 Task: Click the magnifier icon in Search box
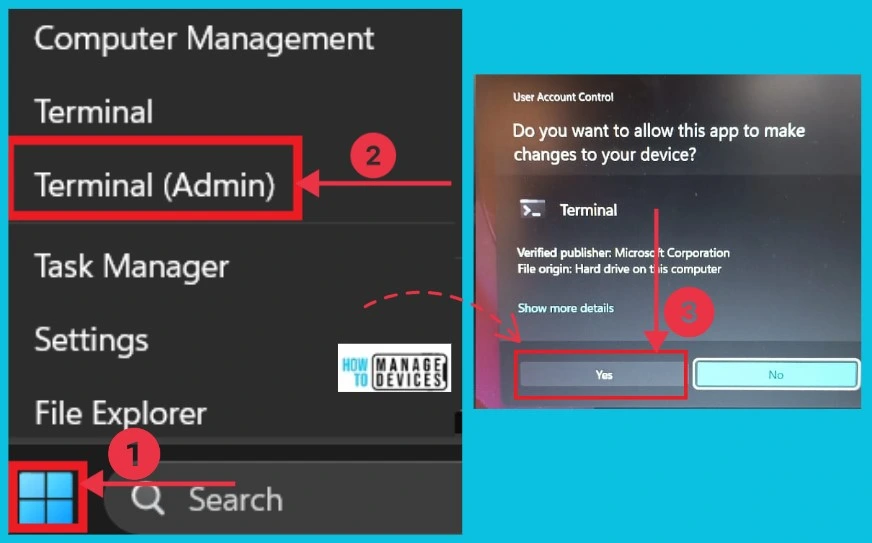click(x=148, y=499)
